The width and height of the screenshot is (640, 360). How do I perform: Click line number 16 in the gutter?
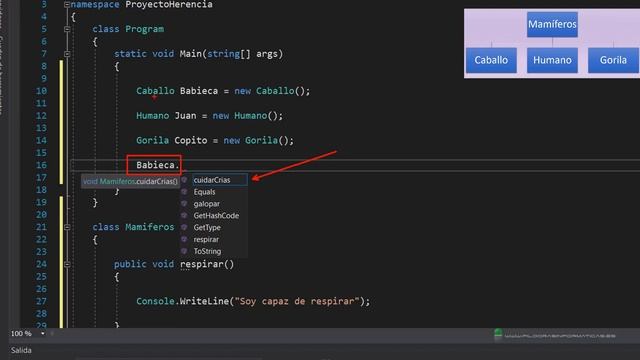click(x=41, y=165)
